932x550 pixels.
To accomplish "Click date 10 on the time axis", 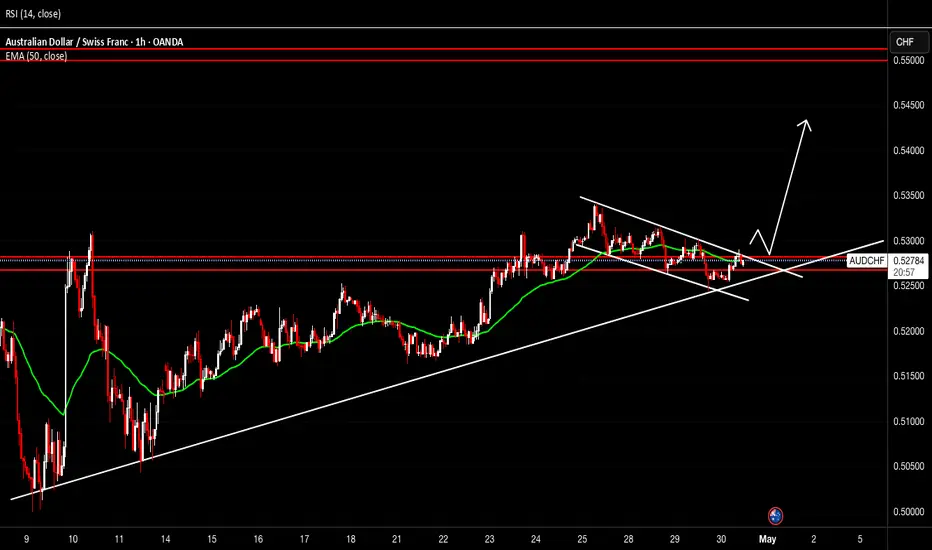I will pyautogui.click(x=73, y=539).
